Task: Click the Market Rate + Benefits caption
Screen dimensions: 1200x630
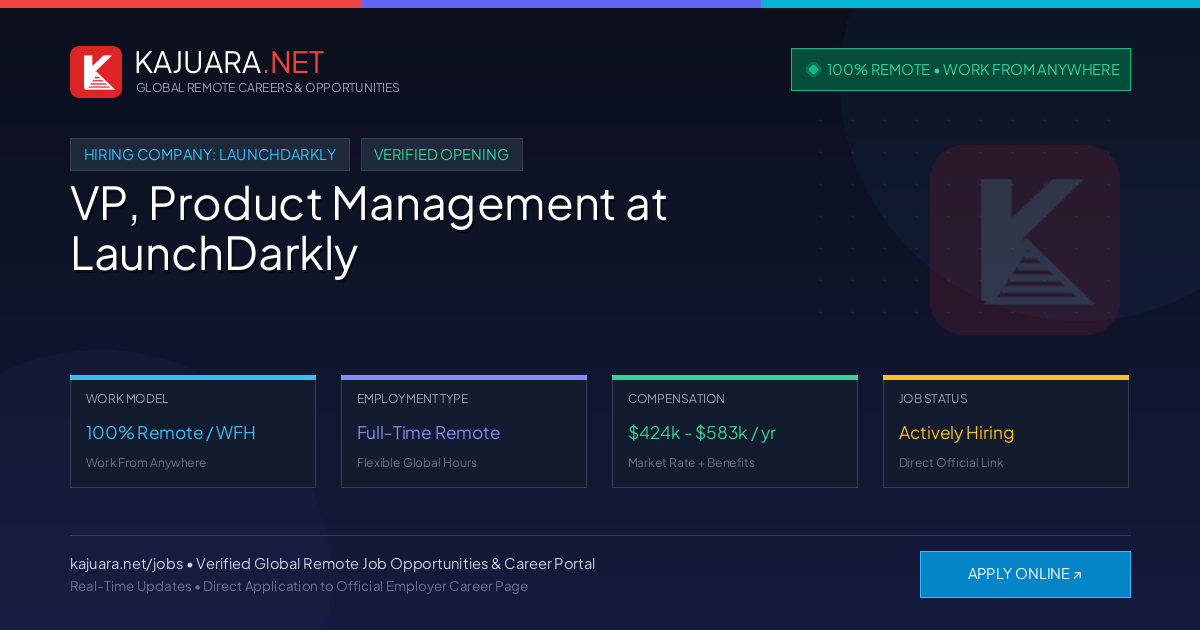Action: tap(691, 463)
